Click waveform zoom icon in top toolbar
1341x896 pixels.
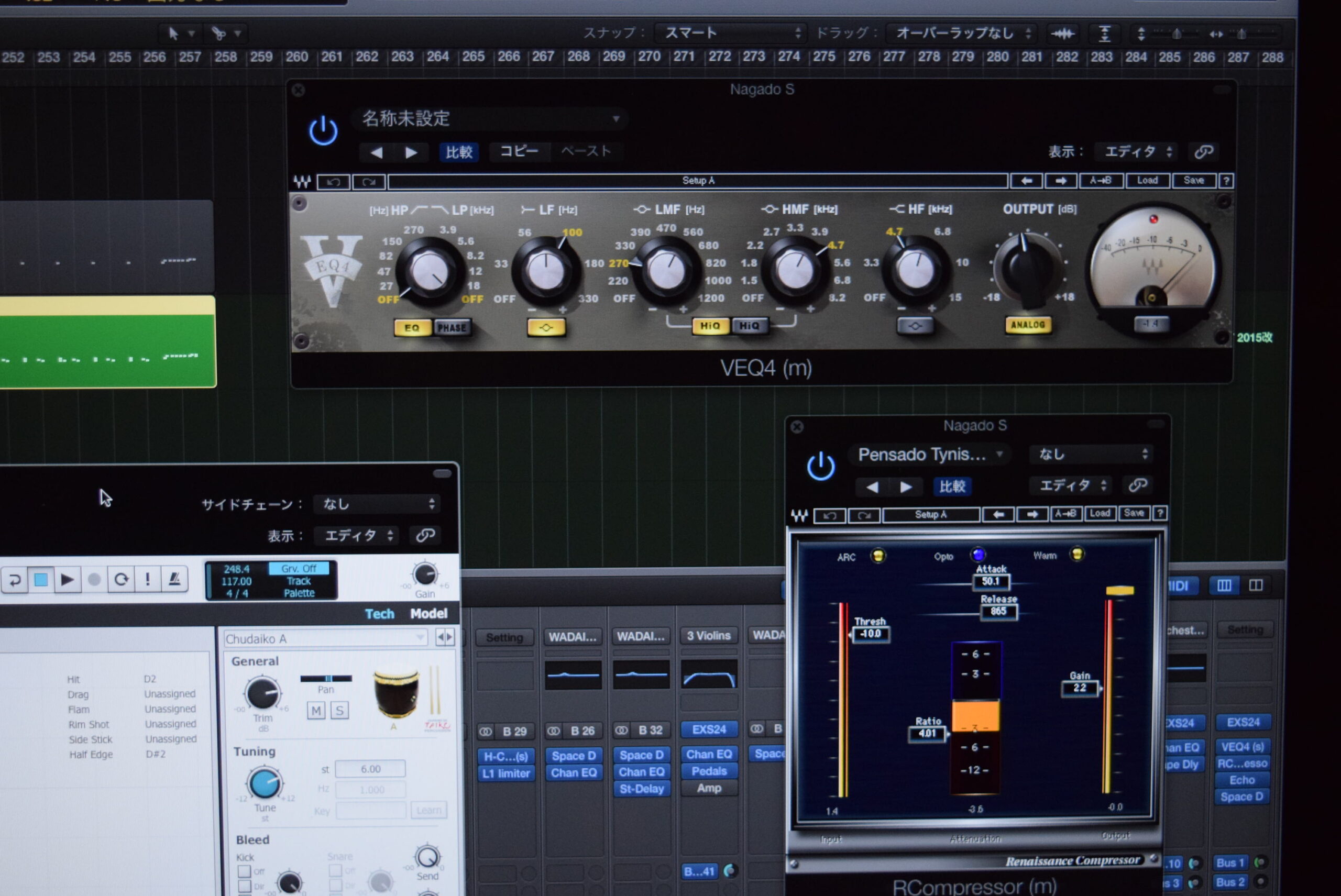1062,34
